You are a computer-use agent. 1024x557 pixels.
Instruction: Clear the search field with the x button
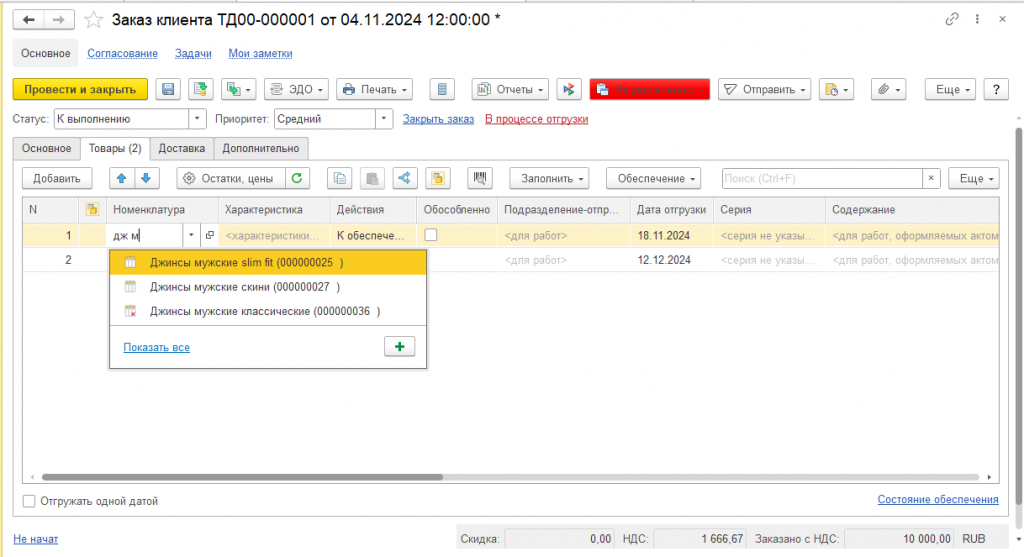tap(931, 178)
